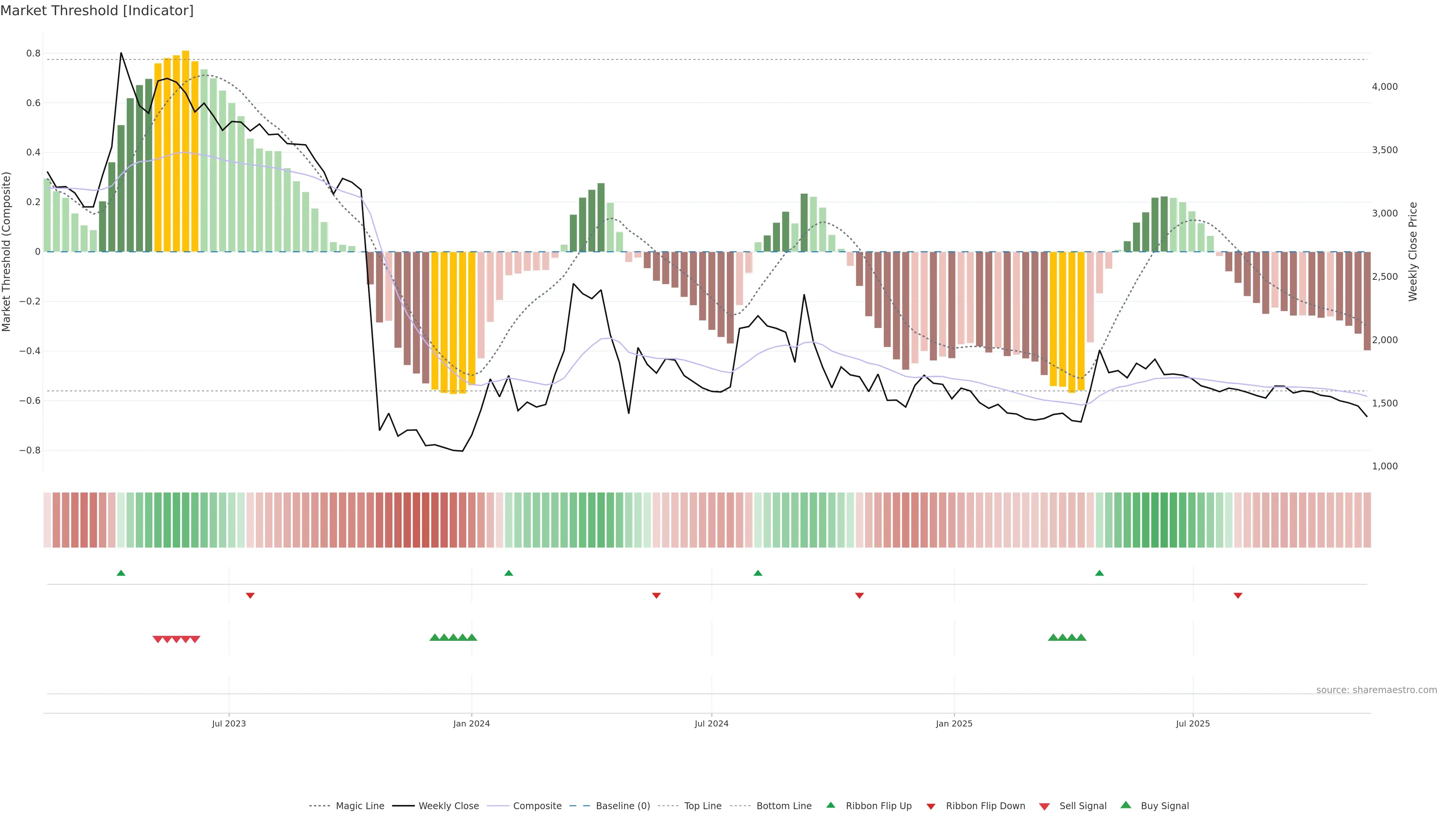Click ribbon flip up marker after Jul 2024

[758, 573]
